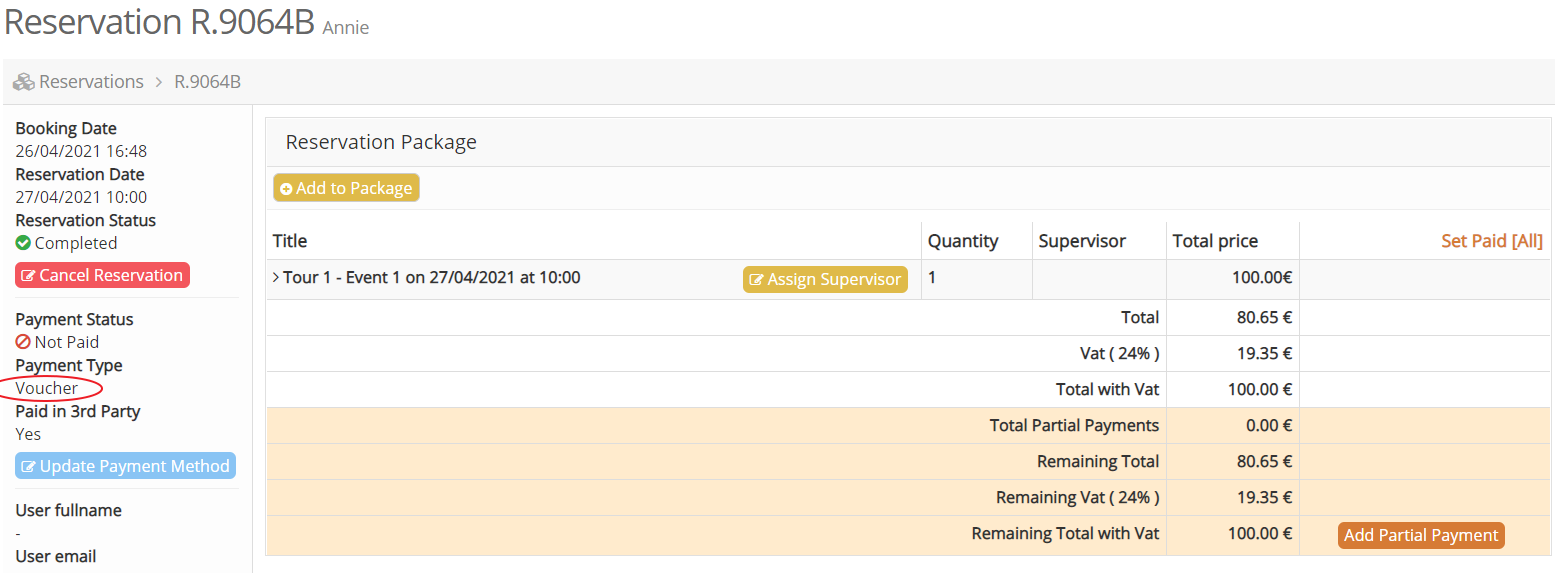Click the edit icon on Update Payment Method

28,467
